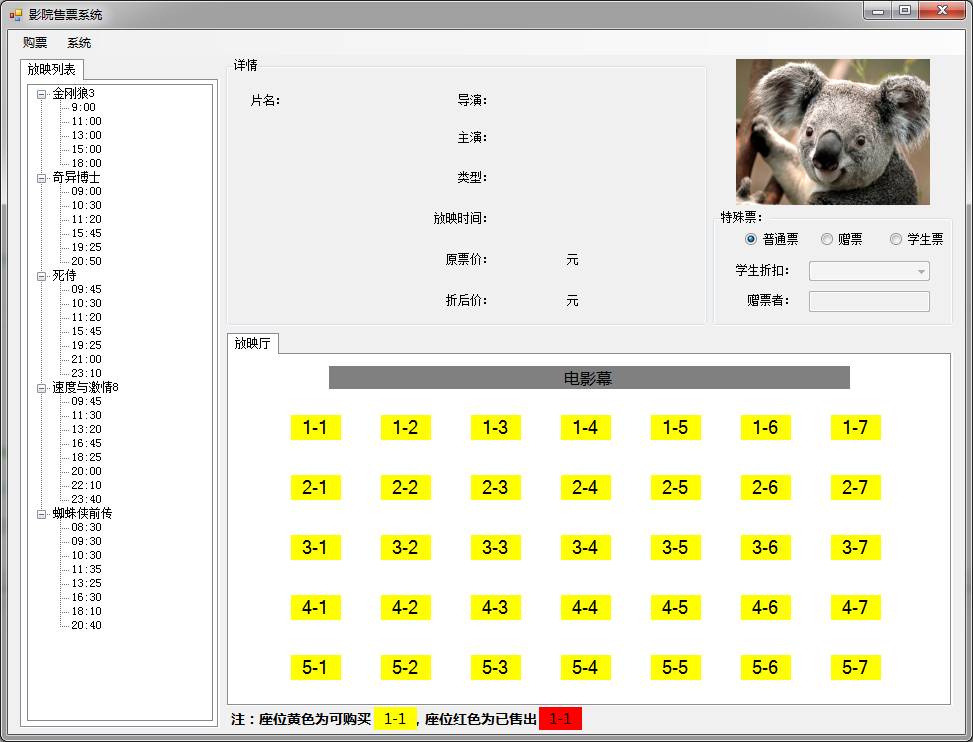The image size is (973, 742).
Task: Collapse the 蜘蛛侠前传 tree node
Action: (x=42, y=514)
